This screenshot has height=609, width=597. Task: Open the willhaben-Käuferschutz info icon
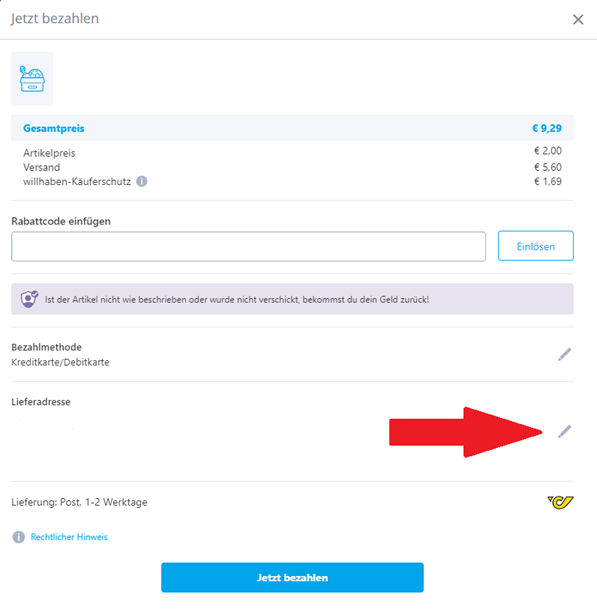click(x=142, y=181)
